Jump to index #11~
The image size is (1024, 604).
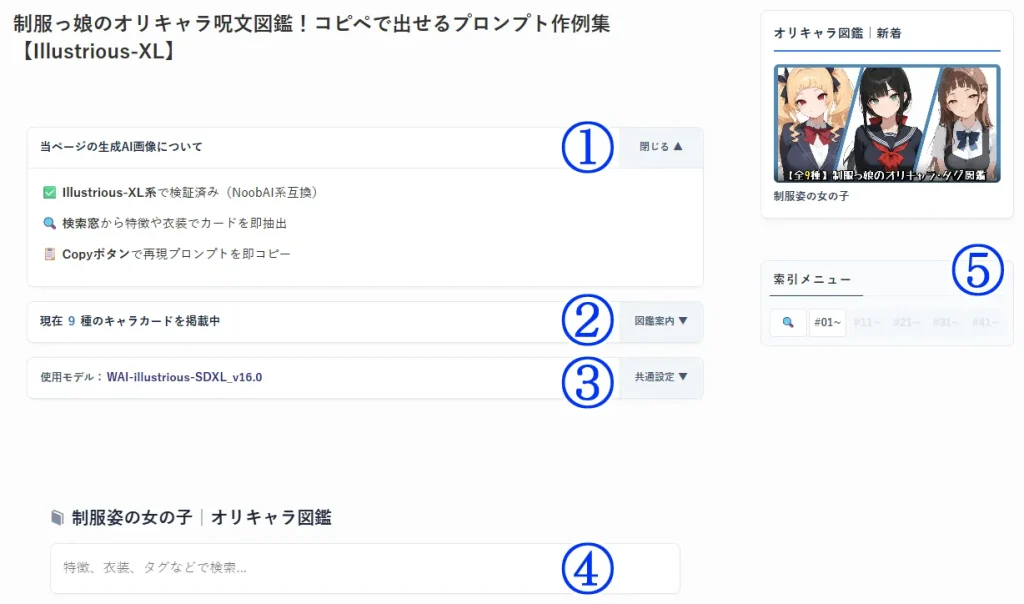tap(867, 323)
